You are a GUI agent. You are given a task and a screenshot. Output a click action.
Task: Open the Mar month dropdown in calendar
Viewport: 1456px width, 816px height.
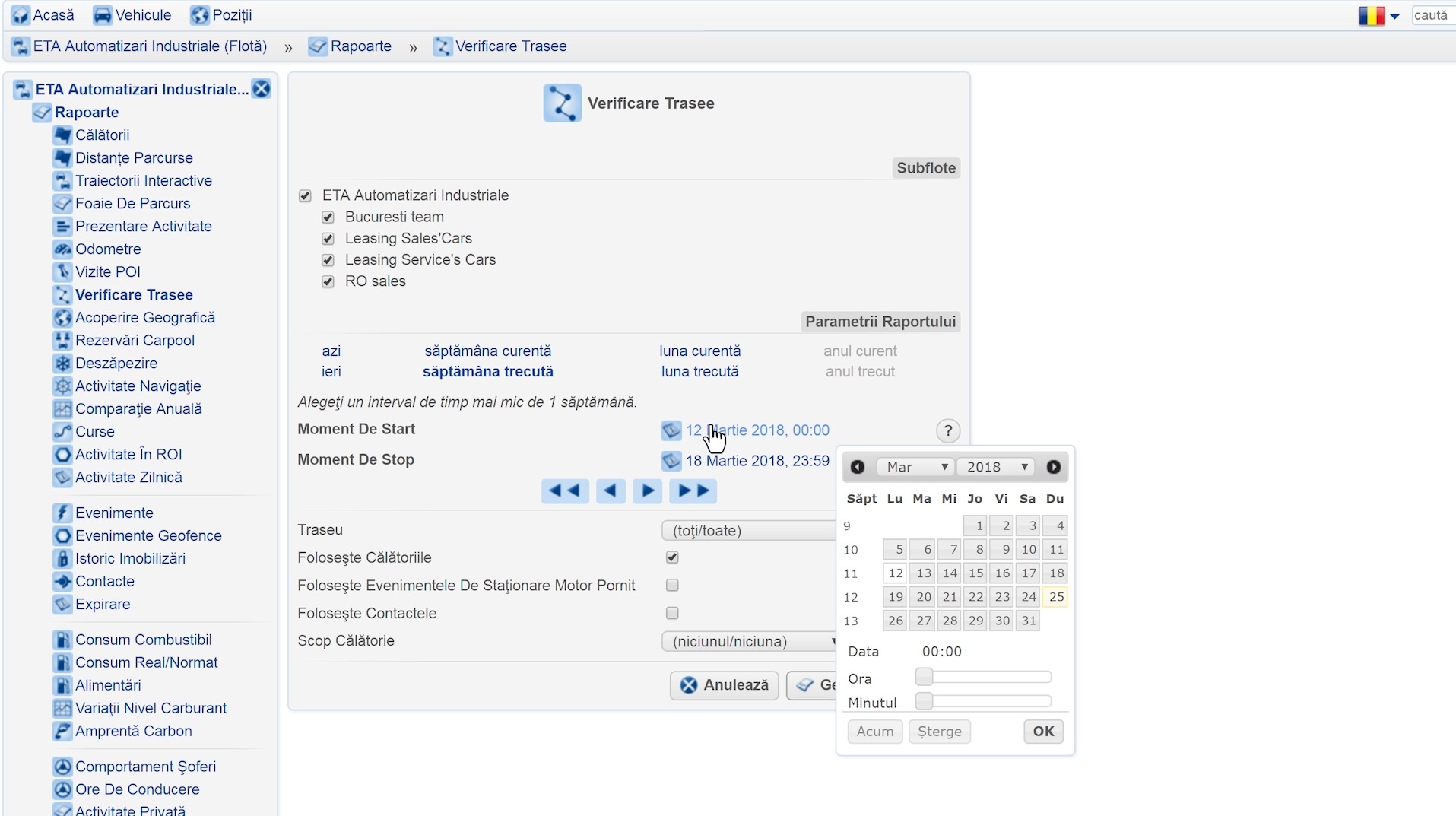[x=916, y=467]
